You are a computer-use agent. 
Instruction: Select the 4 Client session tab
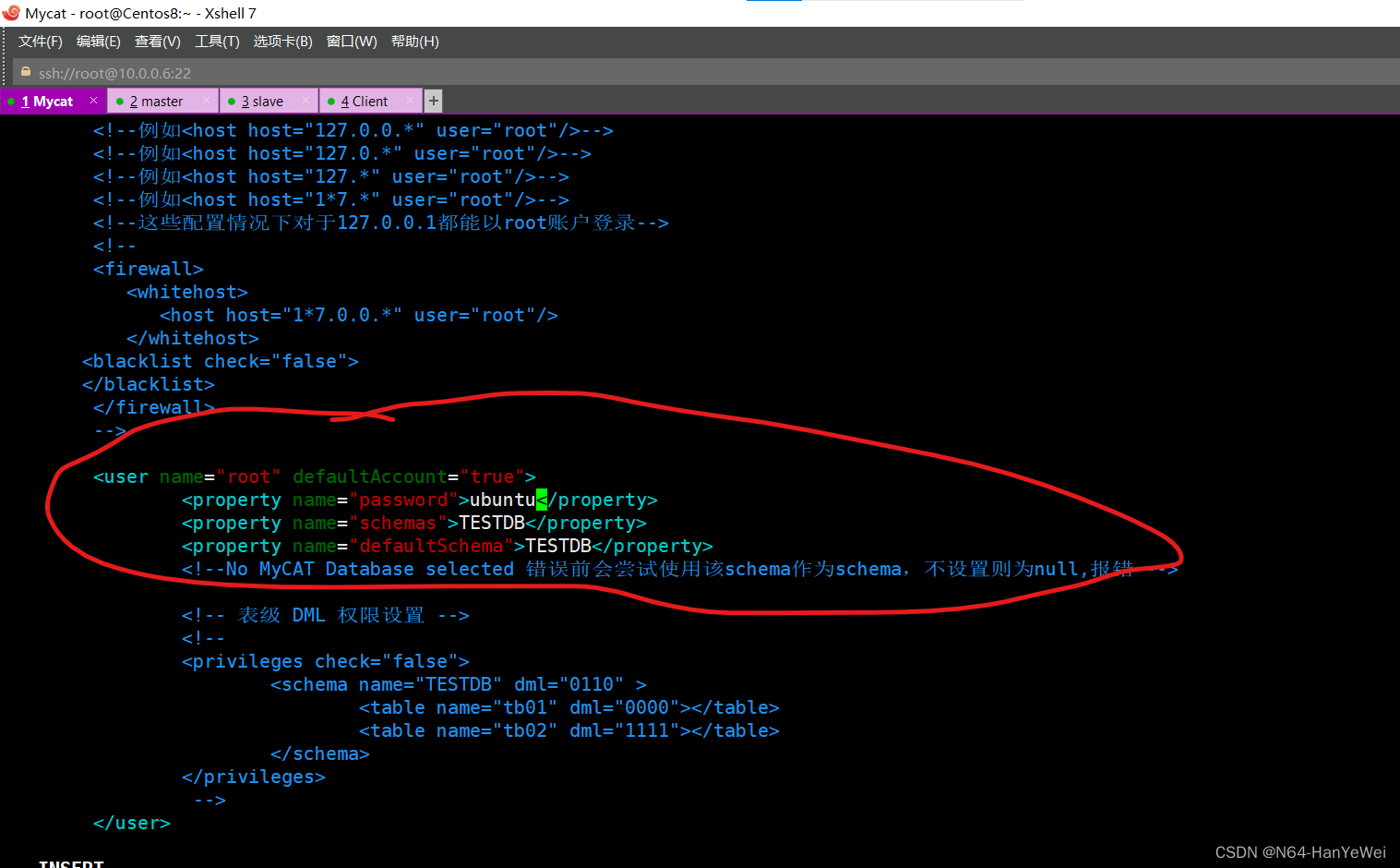coord(365,102)
